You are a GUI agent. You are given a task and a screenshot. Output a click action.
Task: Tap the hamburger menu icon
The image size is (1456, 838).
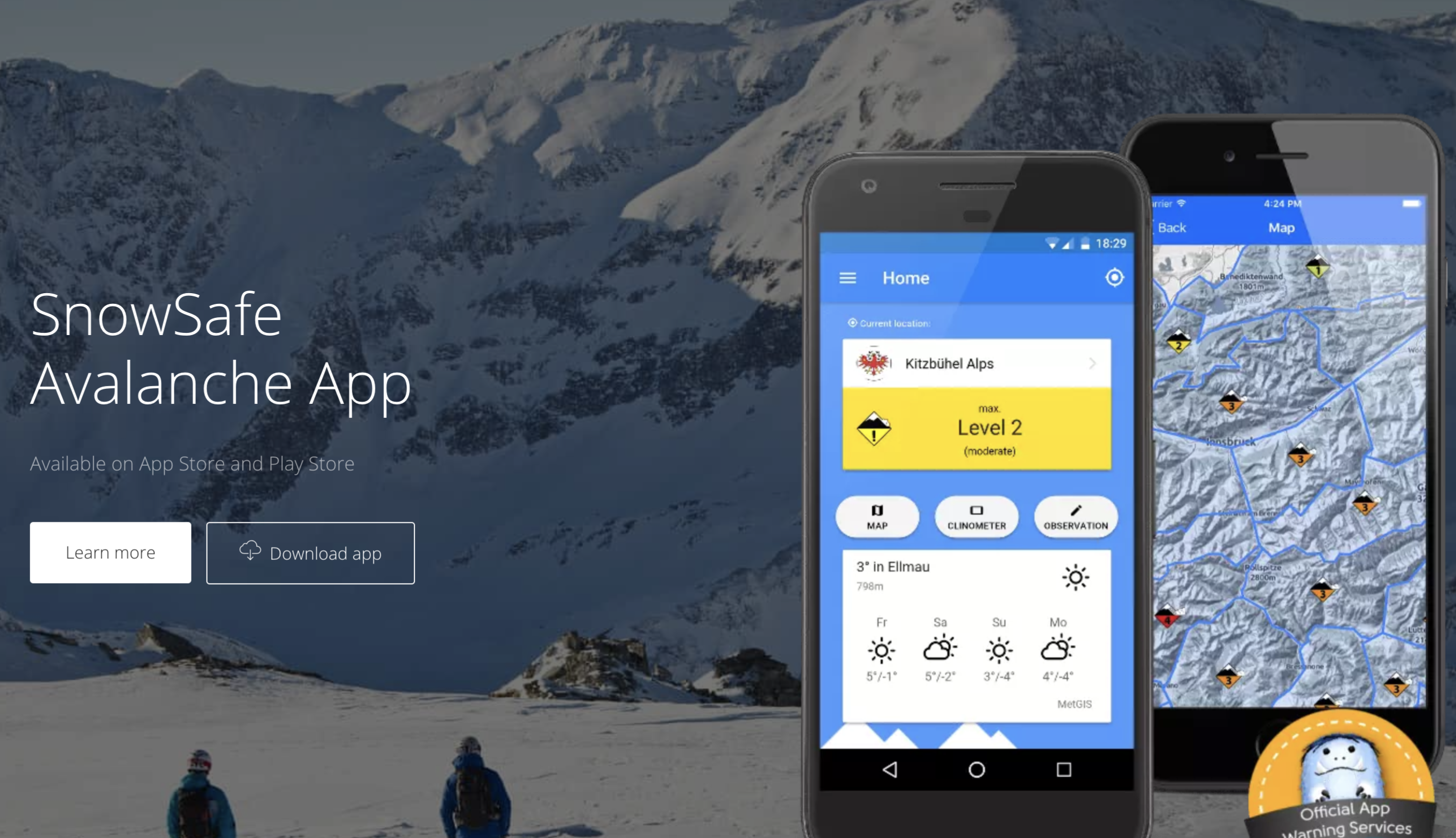click(x=848, y=277)
